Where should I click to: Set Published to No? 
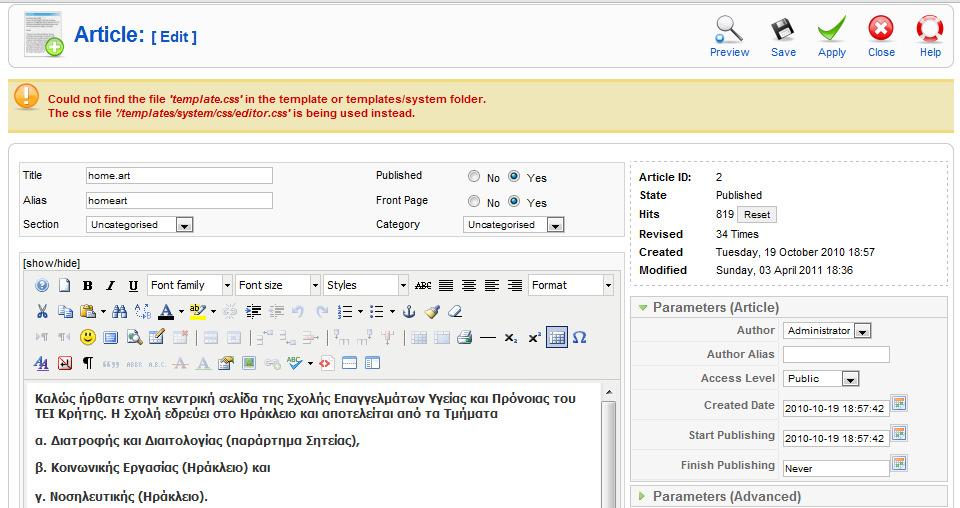tap(474, 176)
